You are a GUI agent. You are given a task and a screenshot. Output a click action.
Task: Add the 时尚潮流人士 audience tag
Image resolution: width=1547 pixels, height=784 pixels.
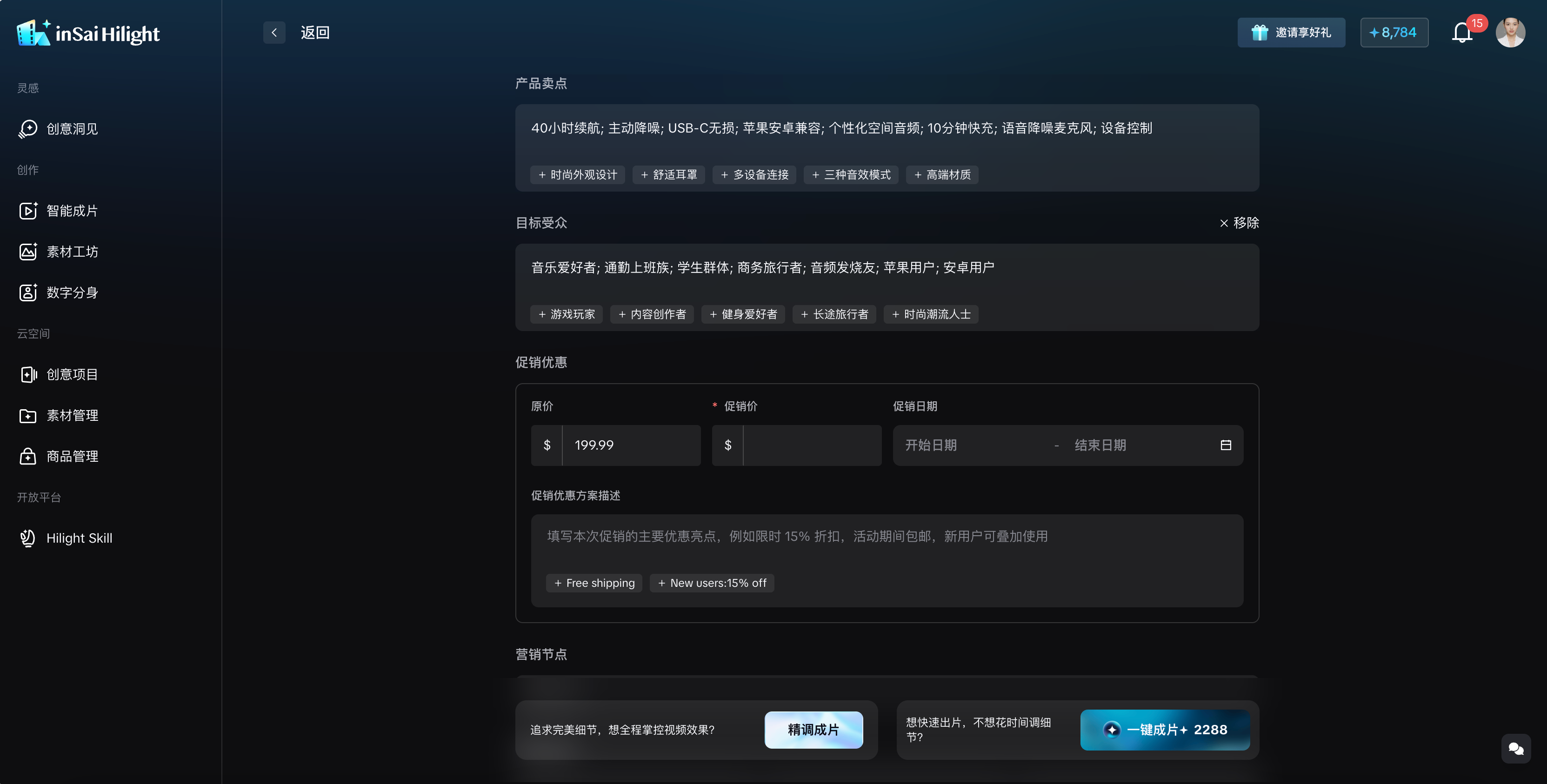[x=932, y=314]
